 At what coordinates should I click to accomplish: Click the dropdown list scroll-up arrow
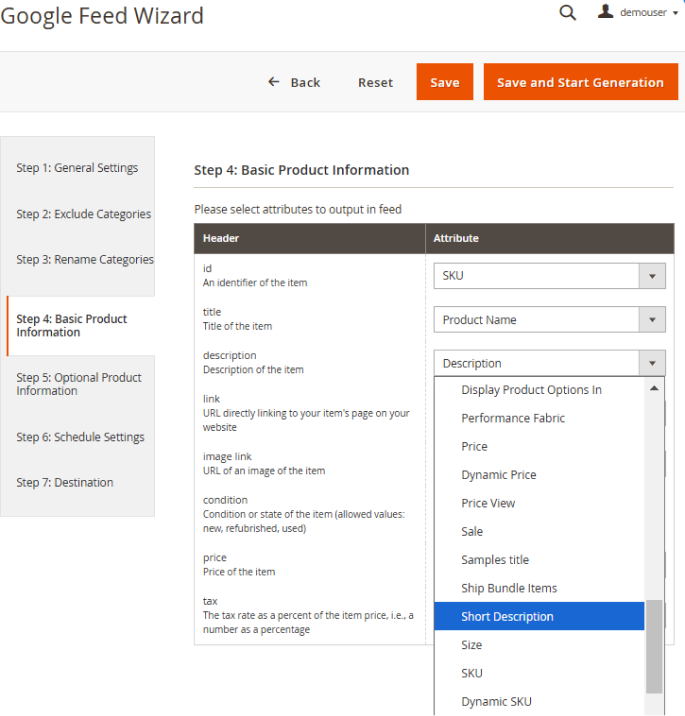pyautogui.click(x=654, y=389)
